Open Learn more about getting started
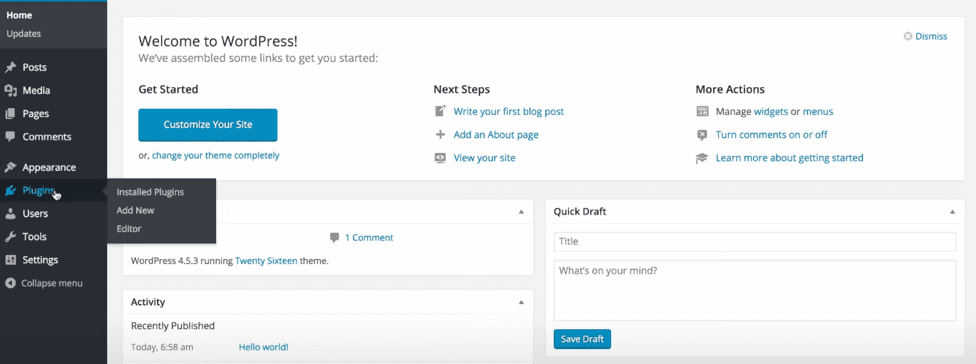The width and height of the screenshot is (976, 364). [x=789, y=158]
